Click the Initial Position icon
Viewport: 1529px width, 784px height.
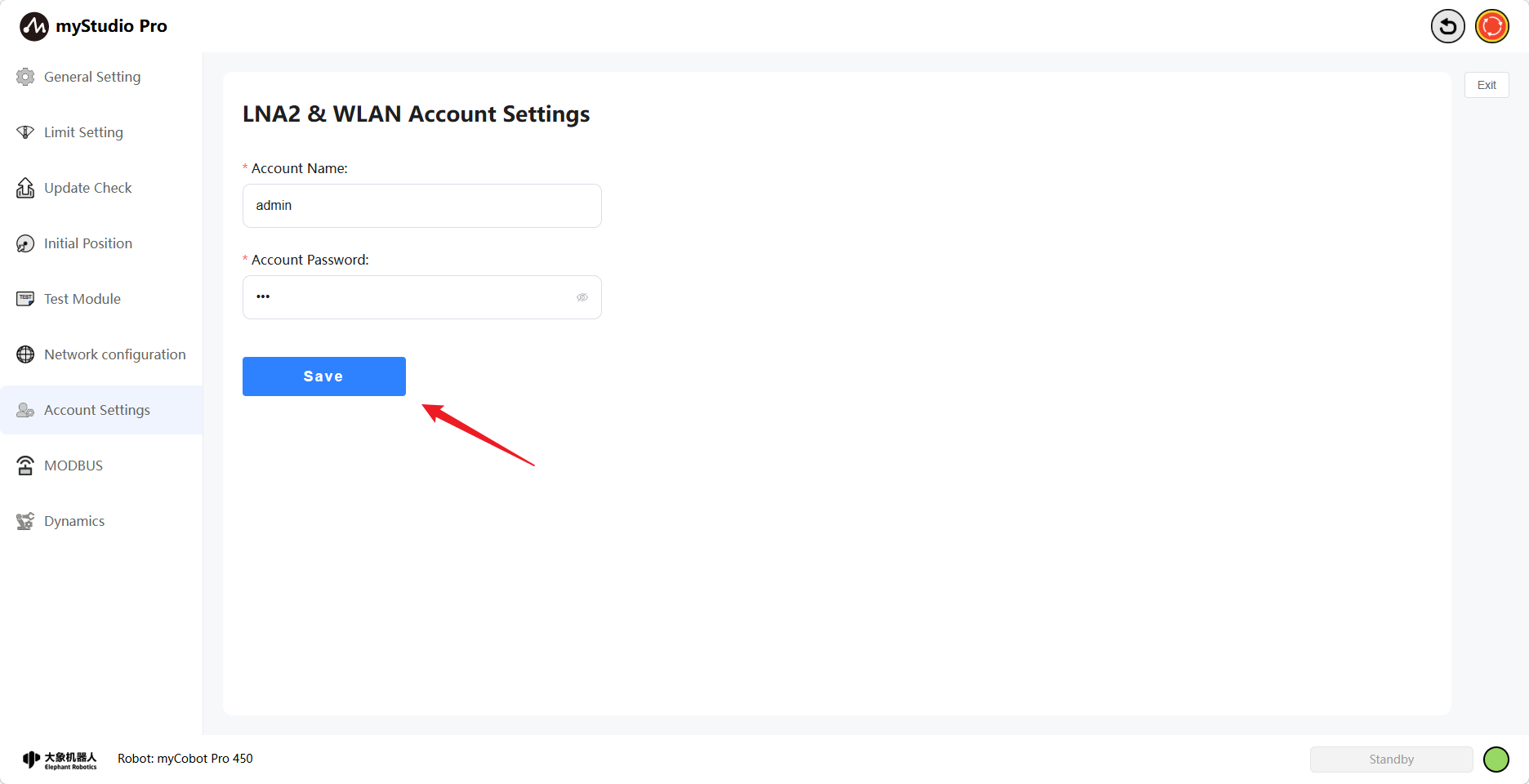pos(25,243)
